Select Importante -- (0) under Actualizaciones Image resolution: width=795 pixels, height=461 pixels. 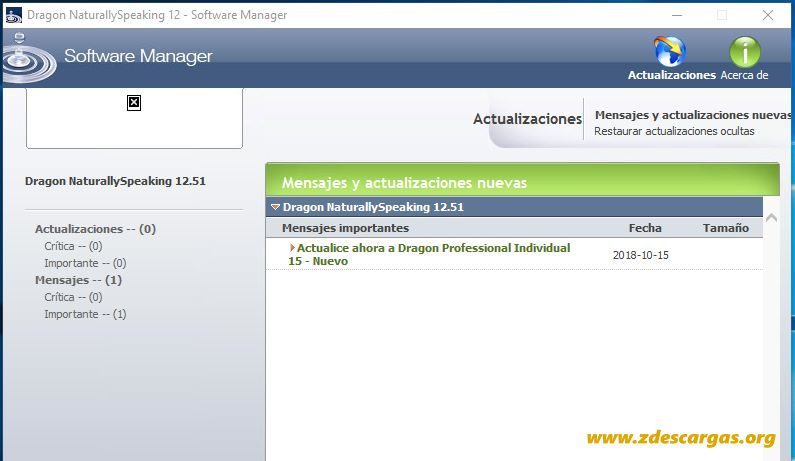click(85, 263)
